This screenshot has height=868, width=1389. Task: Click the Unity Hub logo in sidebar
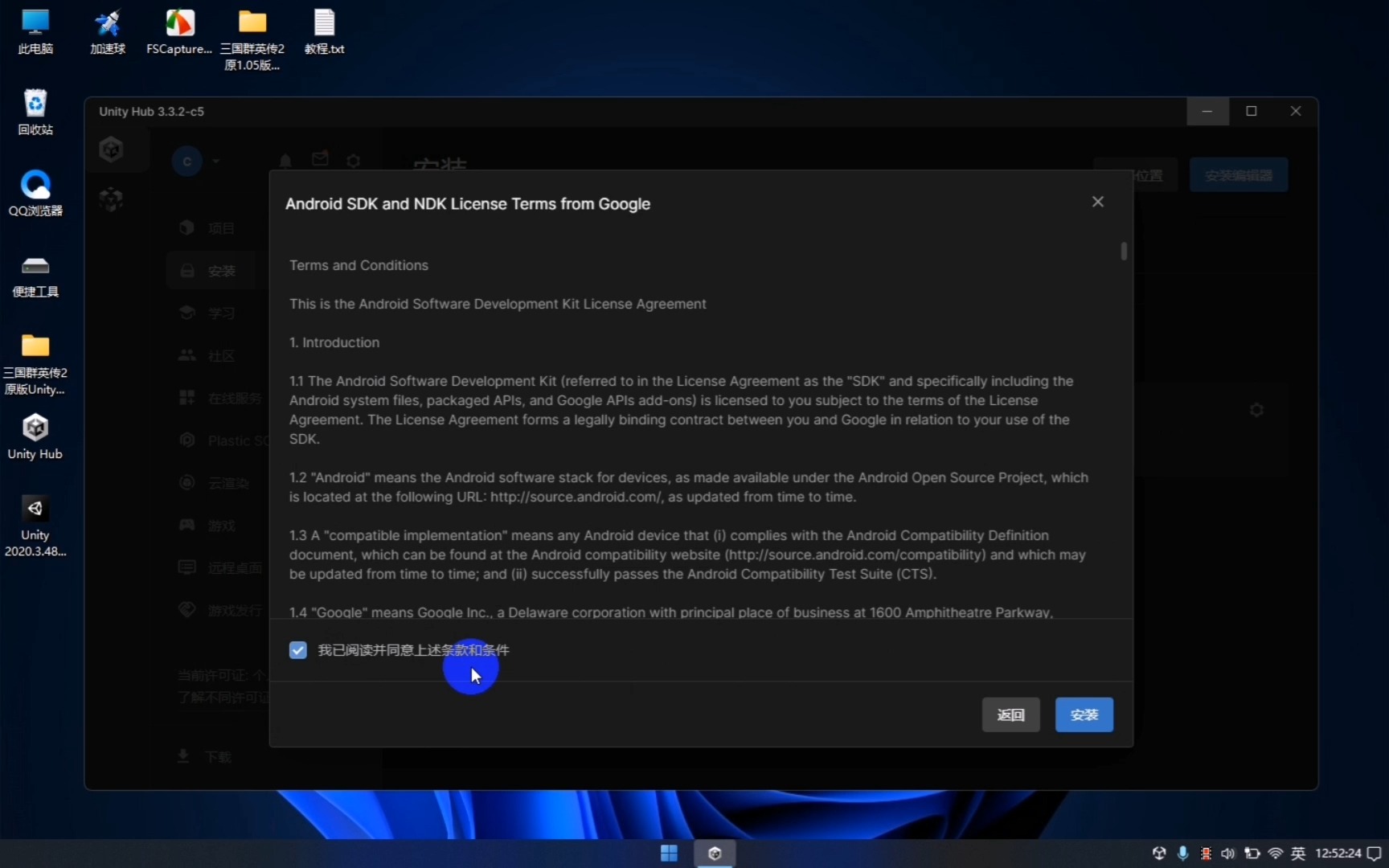pos(111,149)
